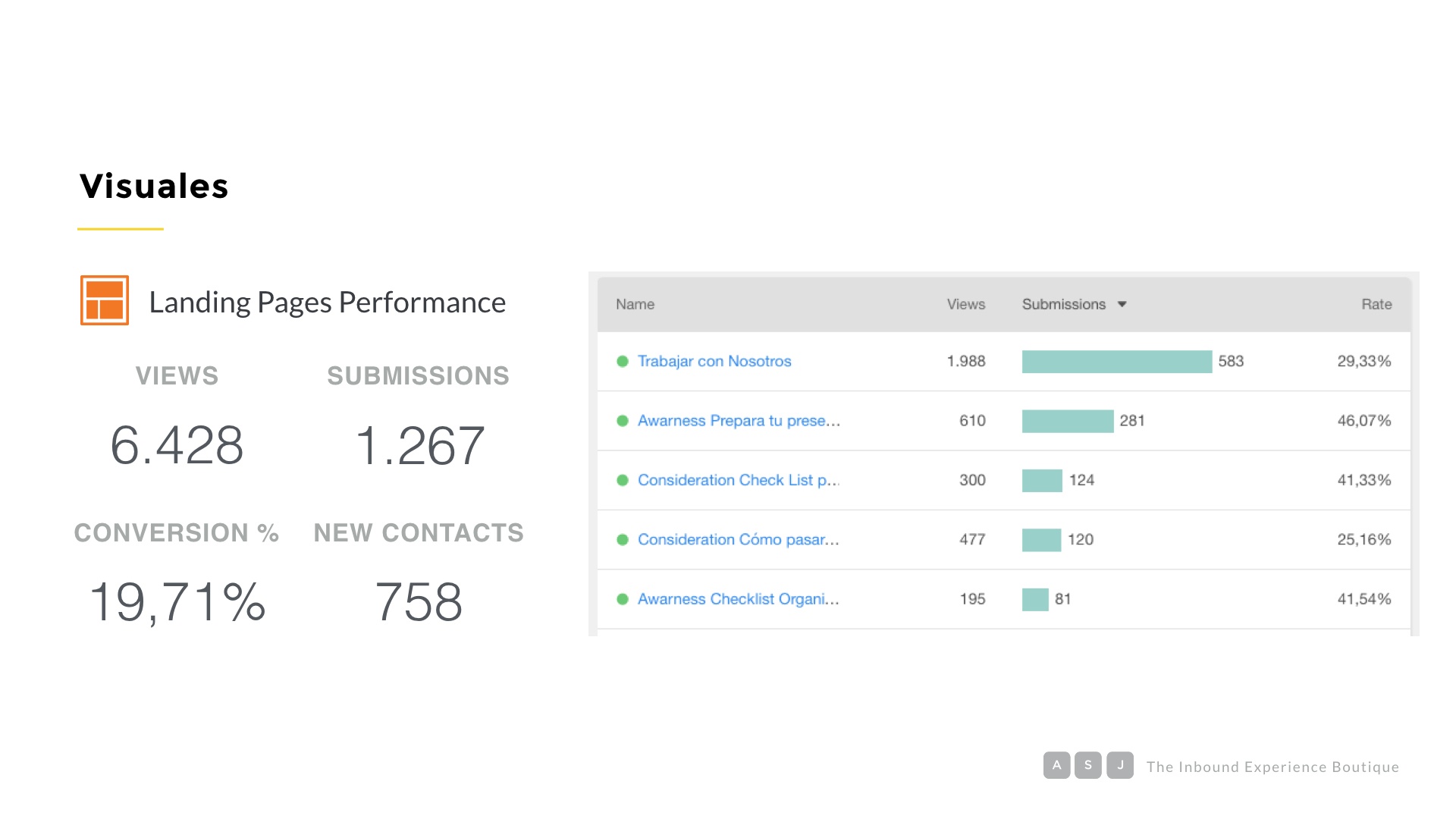
Task: Click the total views figure 6.428
Action: [x=177, y=445]
